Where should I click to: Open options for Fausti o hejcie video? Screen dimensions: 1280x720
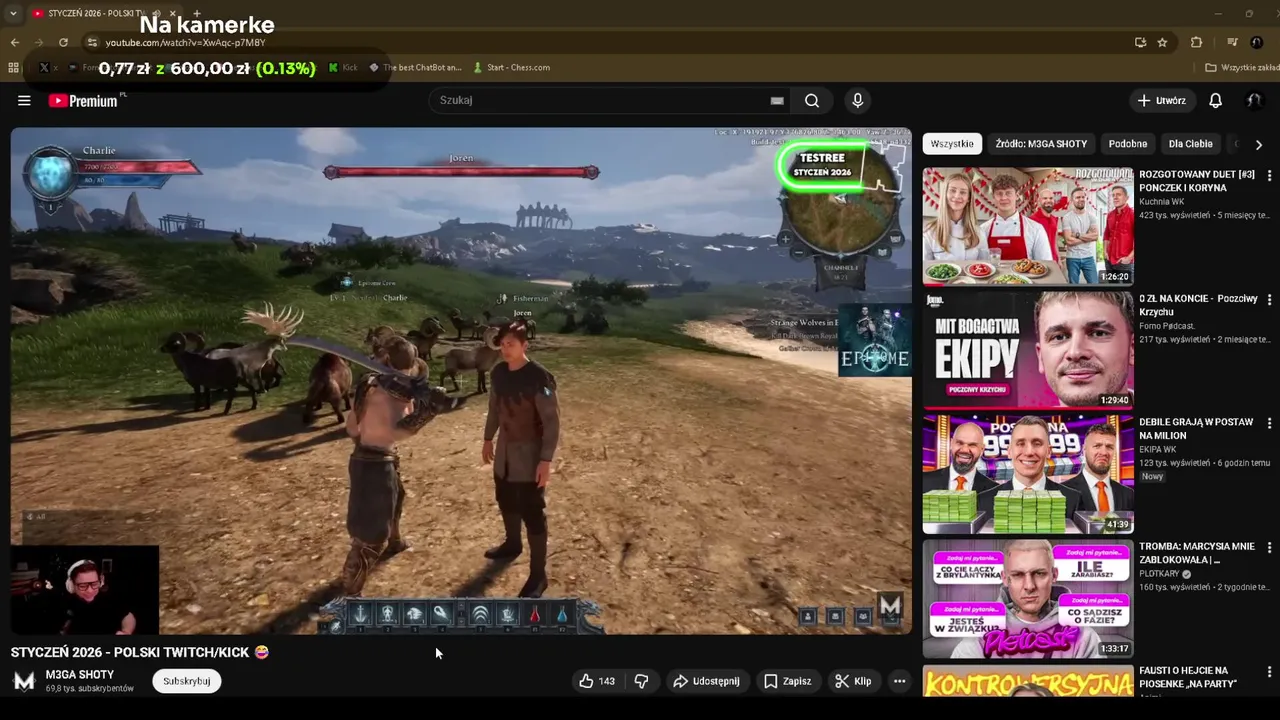1269,672
